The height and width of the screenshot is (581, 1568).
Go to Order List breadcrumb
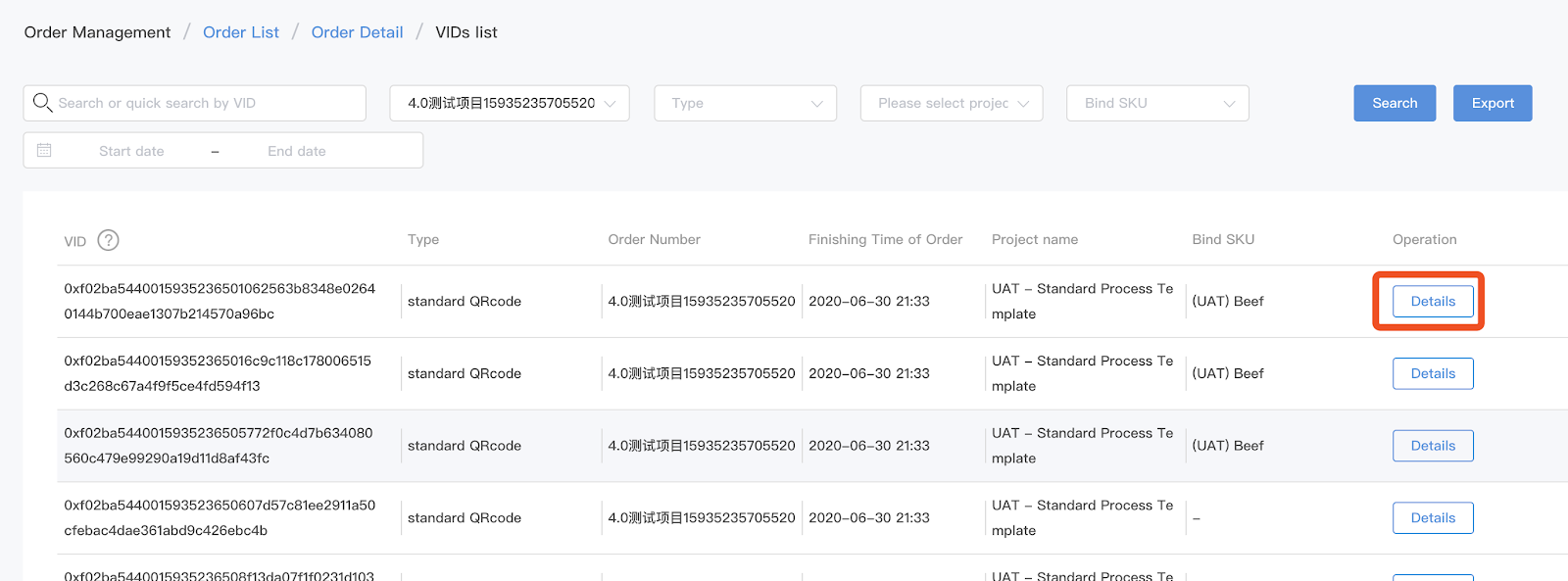click(x=241, y=32)
